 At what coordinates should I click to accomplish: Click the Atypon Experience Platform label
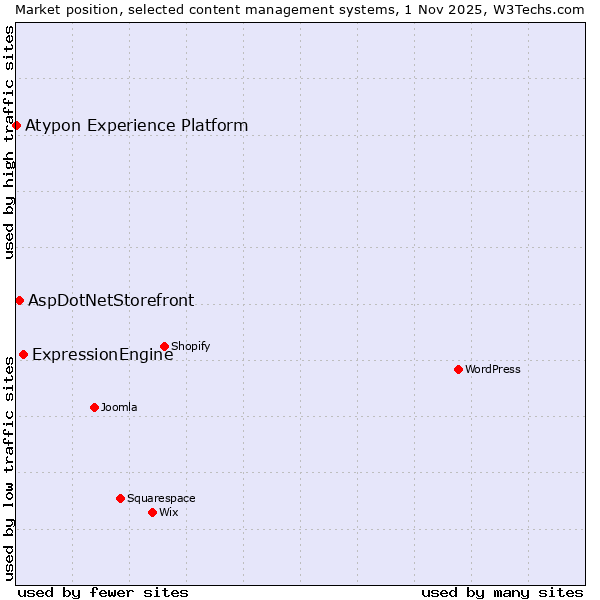coord(136,125)
